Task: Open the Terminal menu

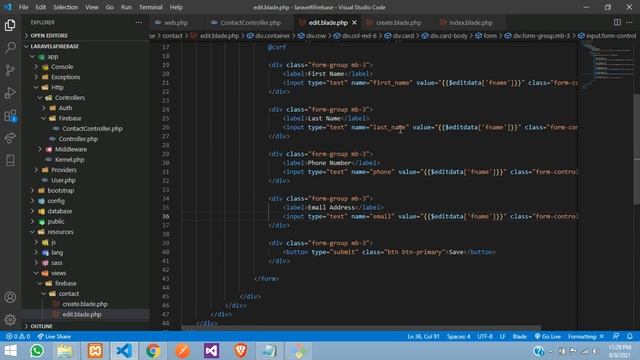Action: [x=150, y=7]
